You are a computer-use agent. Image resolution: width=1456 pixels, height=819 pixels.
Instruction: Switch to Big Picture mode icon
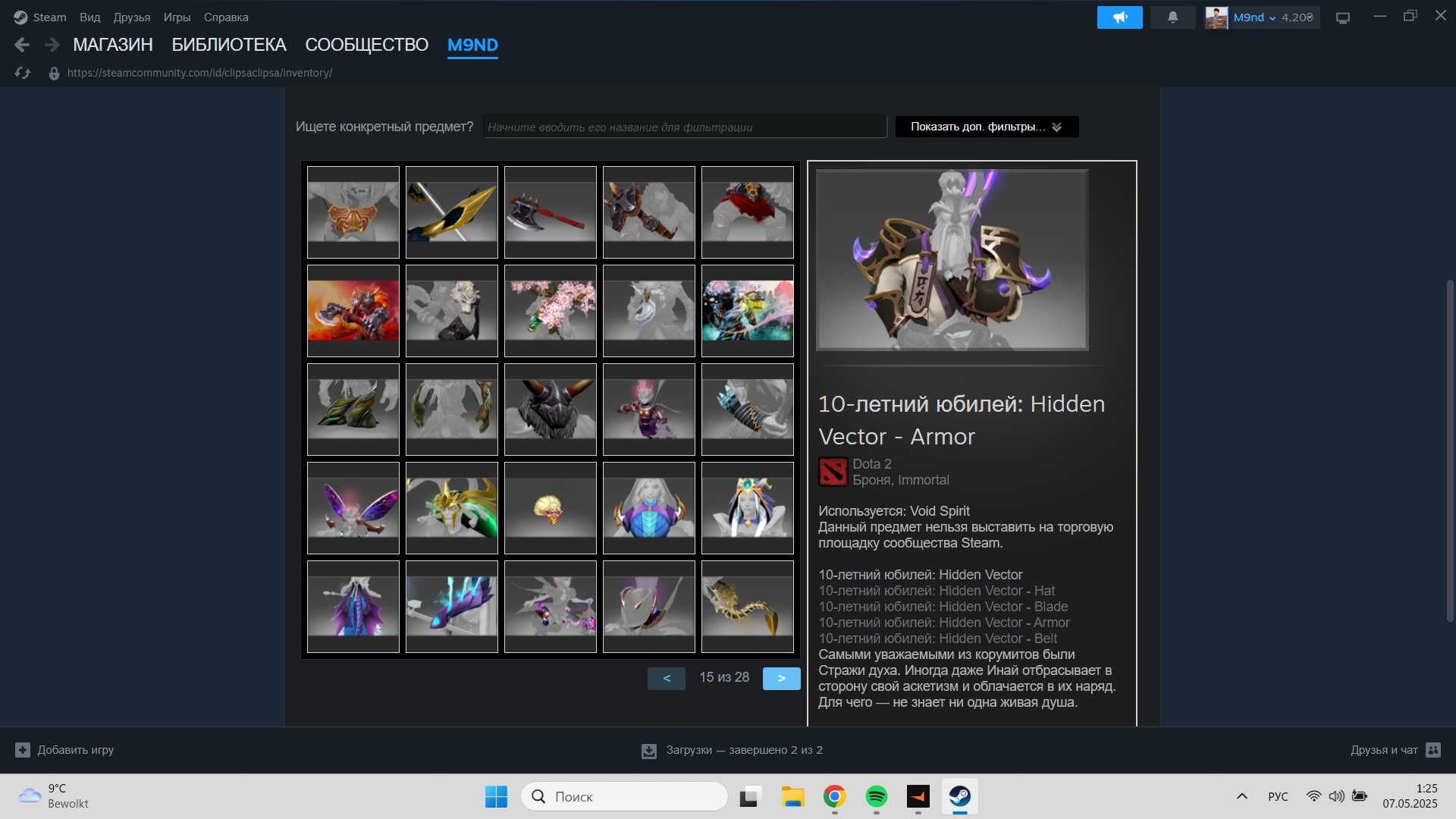click(1343, 17)
